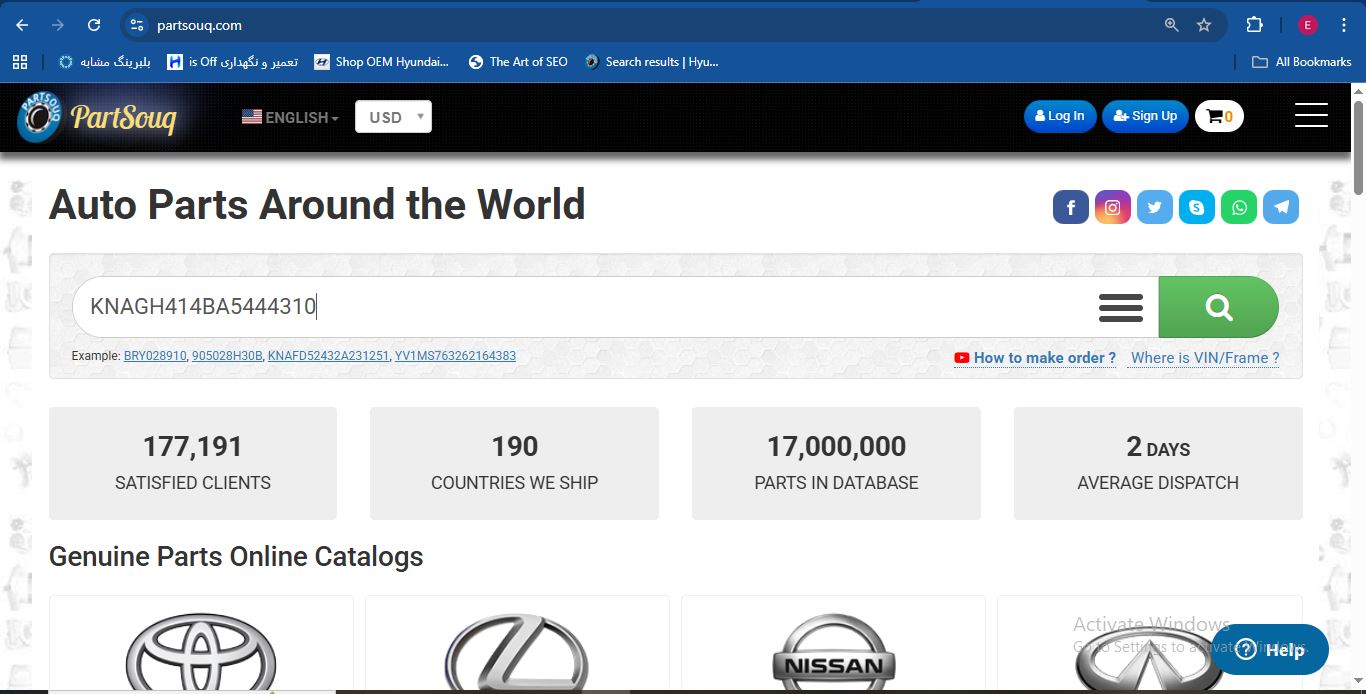Open the apps grid in bookmarks bar
This screenshot has height=694, width=1366.
coord(20,62)
